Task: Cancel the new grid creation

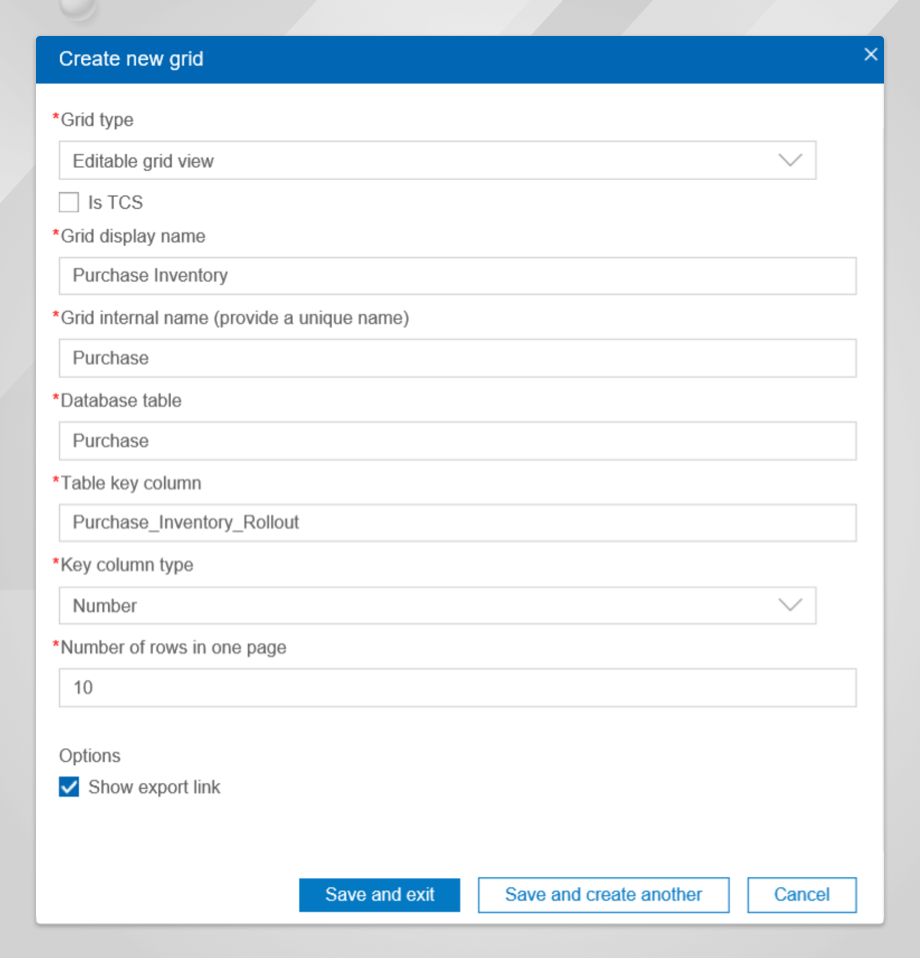Action: 801,894
